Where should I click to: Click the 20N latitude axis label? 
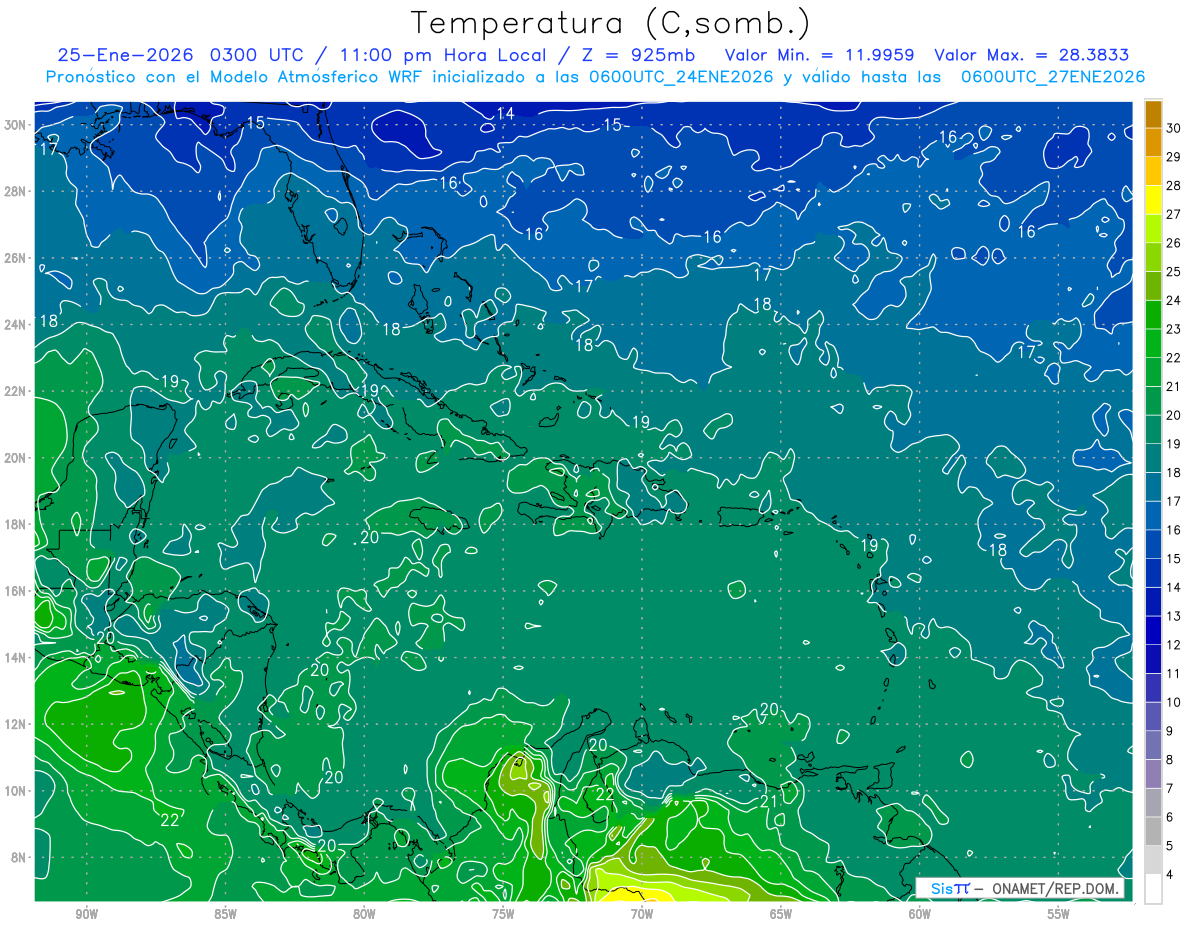click(15, 458)
